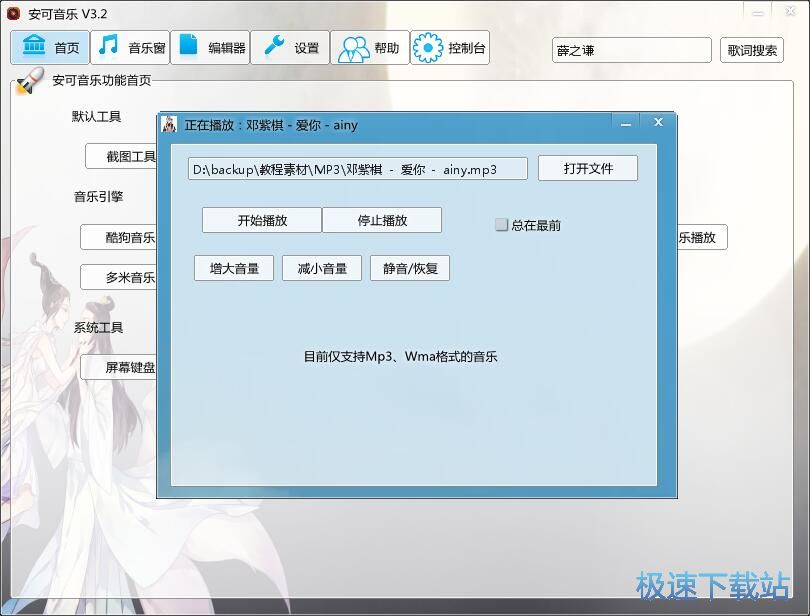This screenshot has width=810, height=616.
Task: Click the partially hidden 乐播放 button
Action: click(x=702, y=237)
